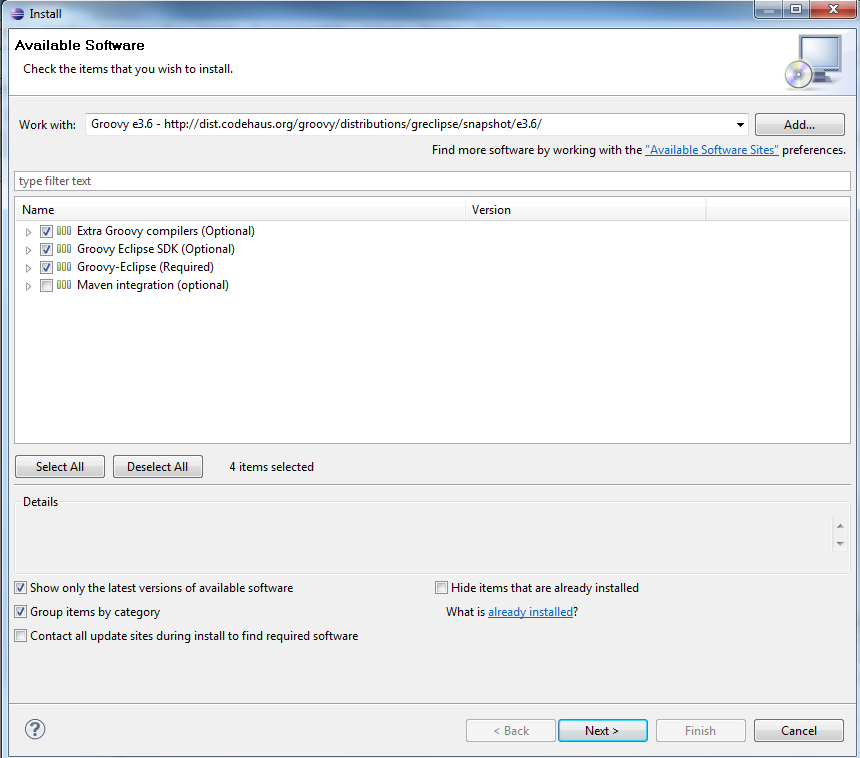Click the Next > button

[x=602, y=731]
